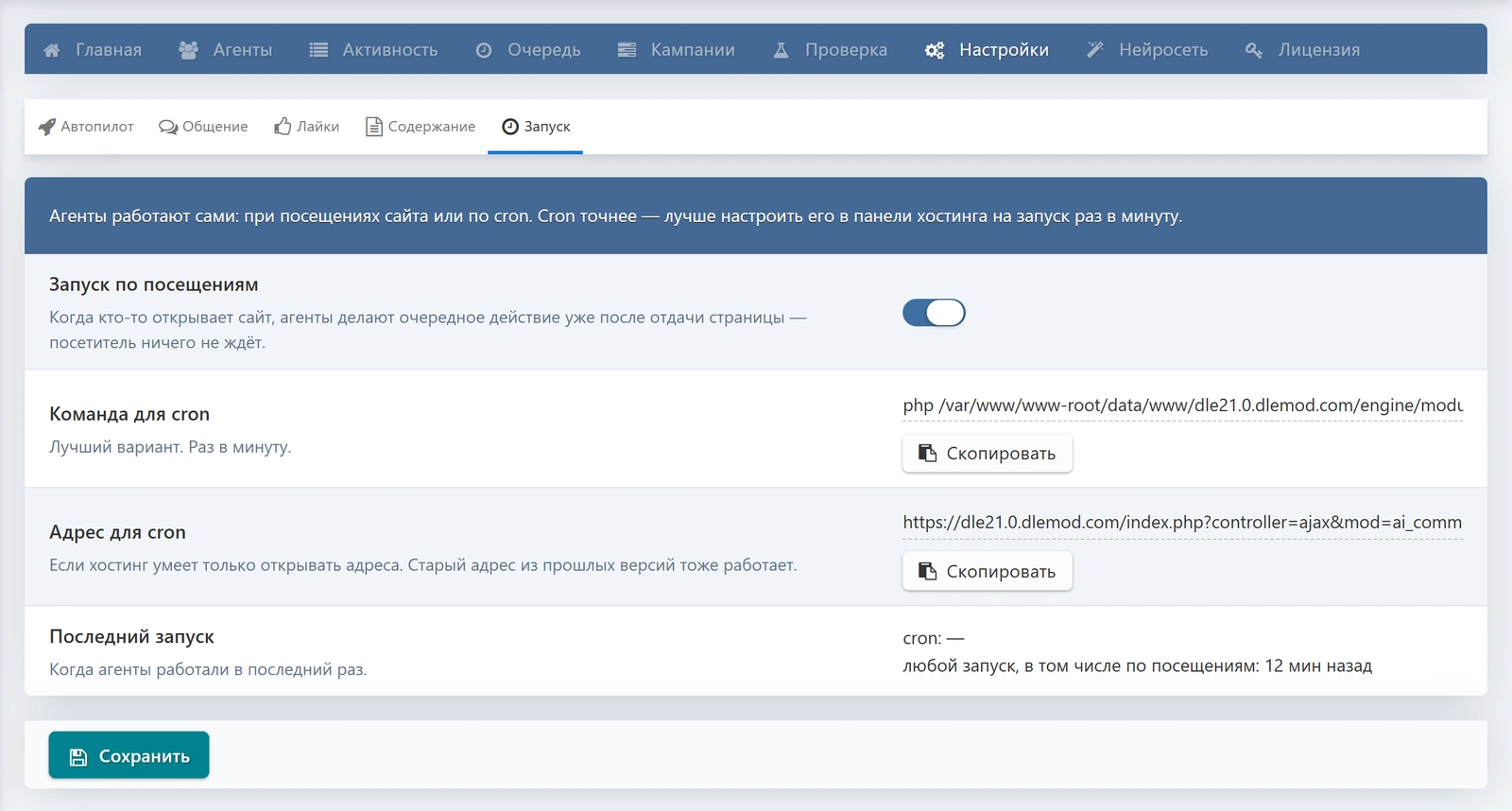
Task: Click the Сохранить button label
Action: pyautogui.click(x=145, y=757)
